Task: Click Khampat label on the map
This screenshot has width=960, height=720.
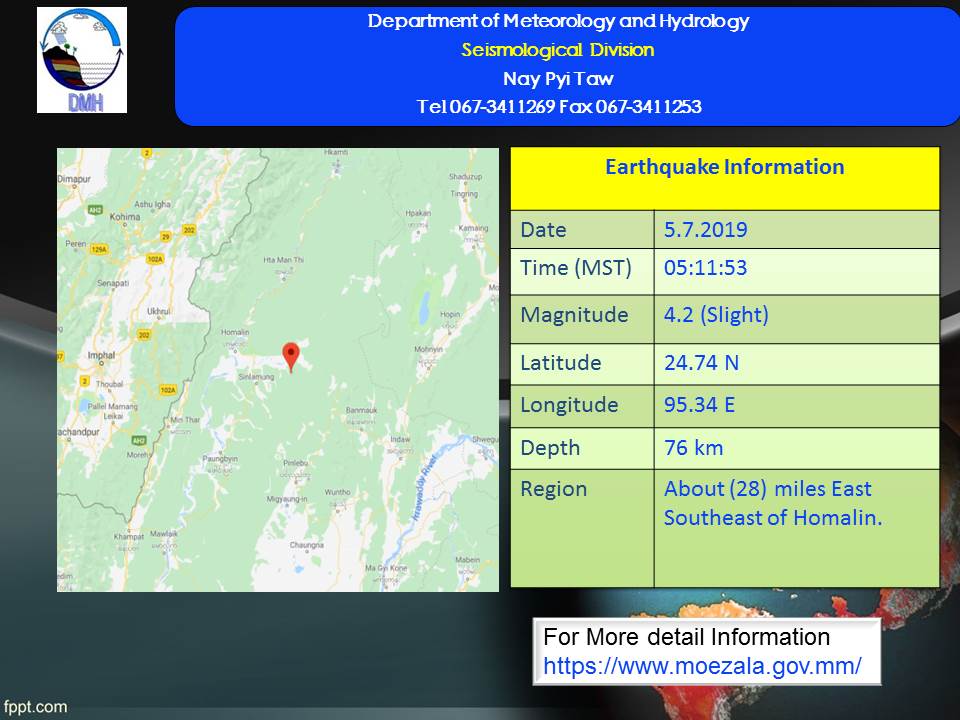Action: 129,536
